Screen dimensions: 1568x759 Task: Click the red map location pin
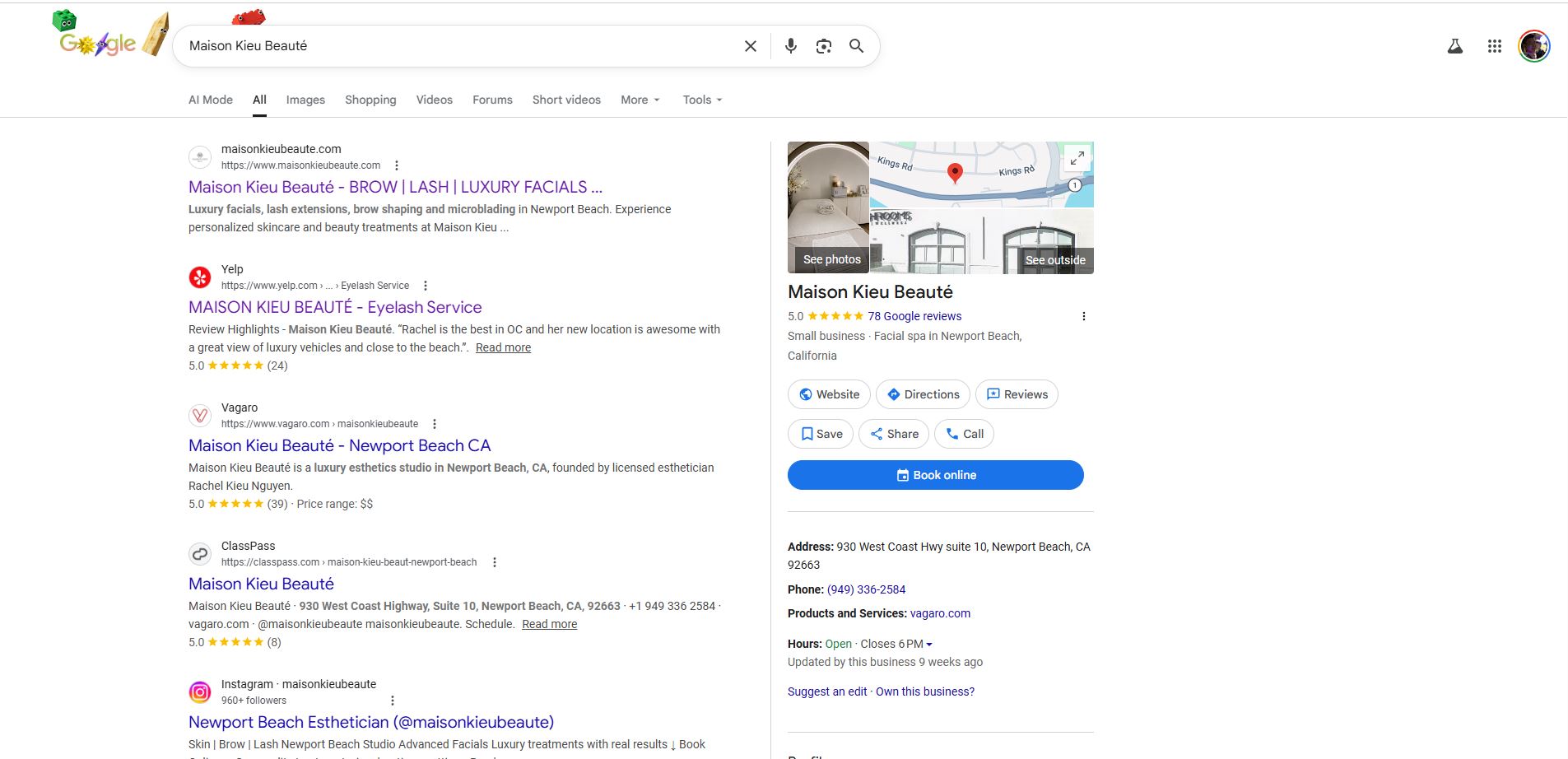[955, 173]
